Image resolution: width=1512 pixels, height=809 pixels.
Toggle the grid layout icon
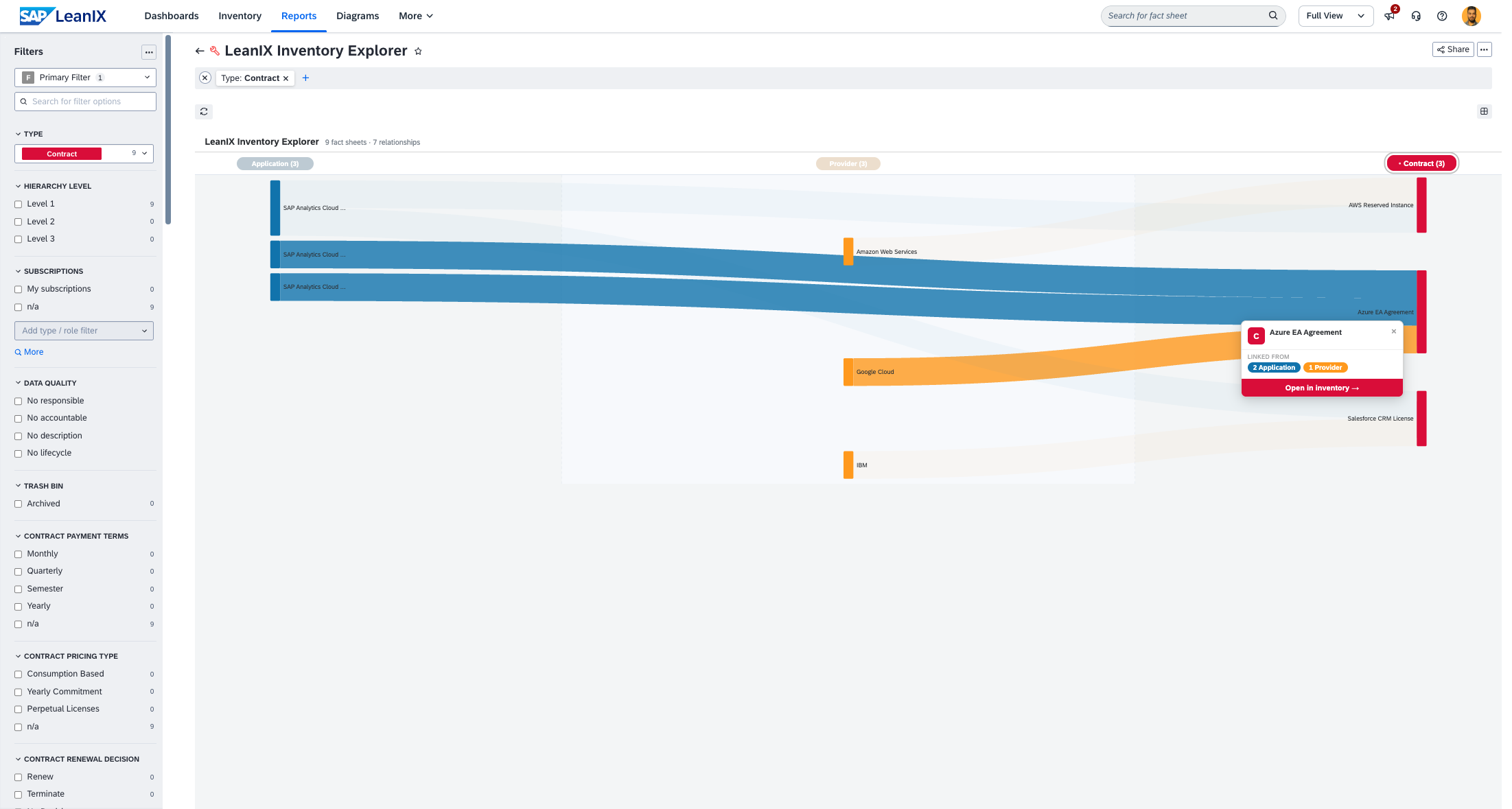pyautogui.click(x=1484, y=111)
